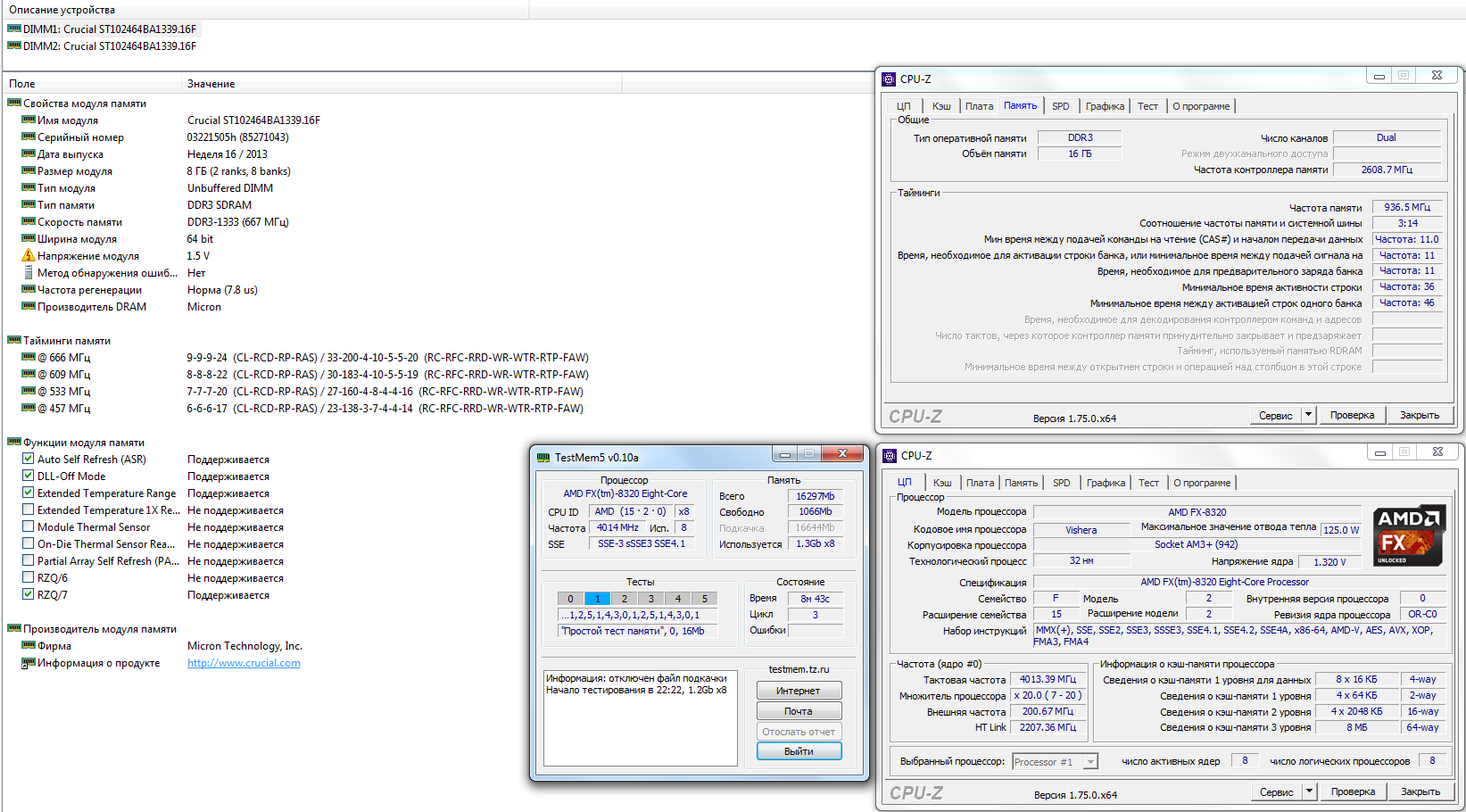Screen dimensions: 1466x812
Task: Click the icon next to Производитель модуля памяти
Action: pyautogui.click(x=14, y=628)
